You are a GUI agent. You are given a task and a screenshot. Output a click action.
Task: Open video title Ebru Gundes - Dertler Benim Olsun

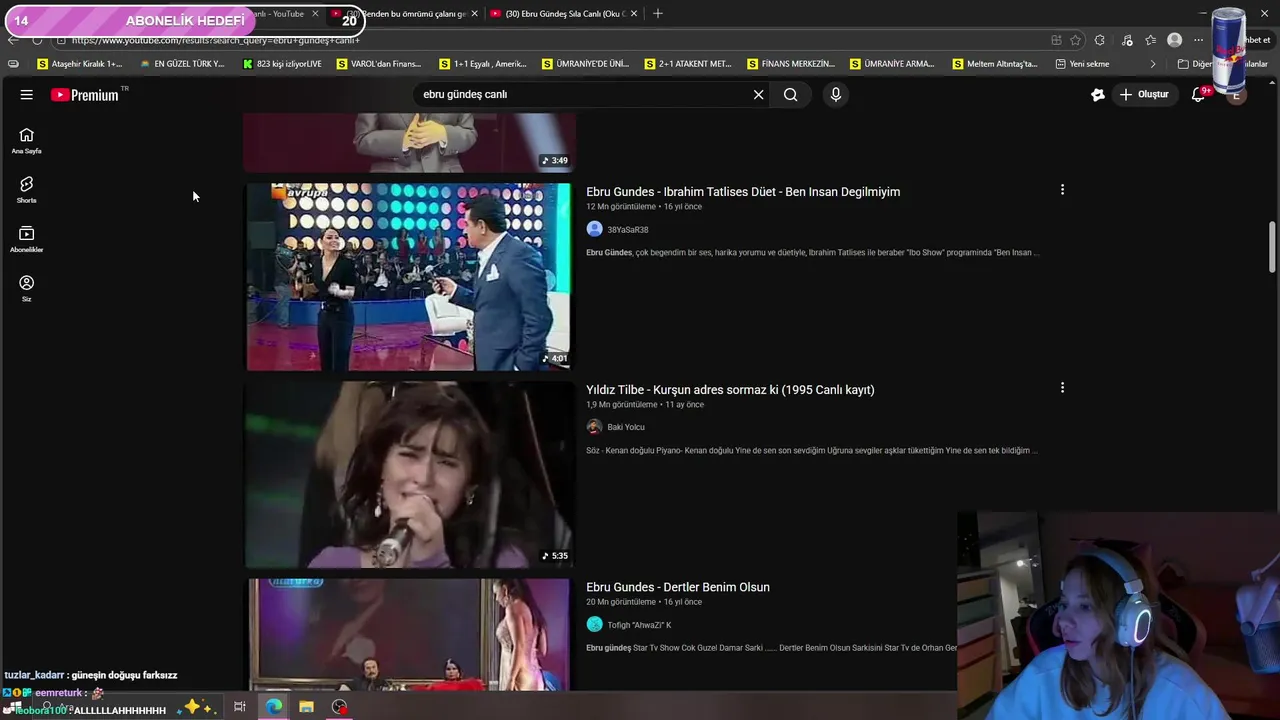pyautogui.click(x=678, y=587)
